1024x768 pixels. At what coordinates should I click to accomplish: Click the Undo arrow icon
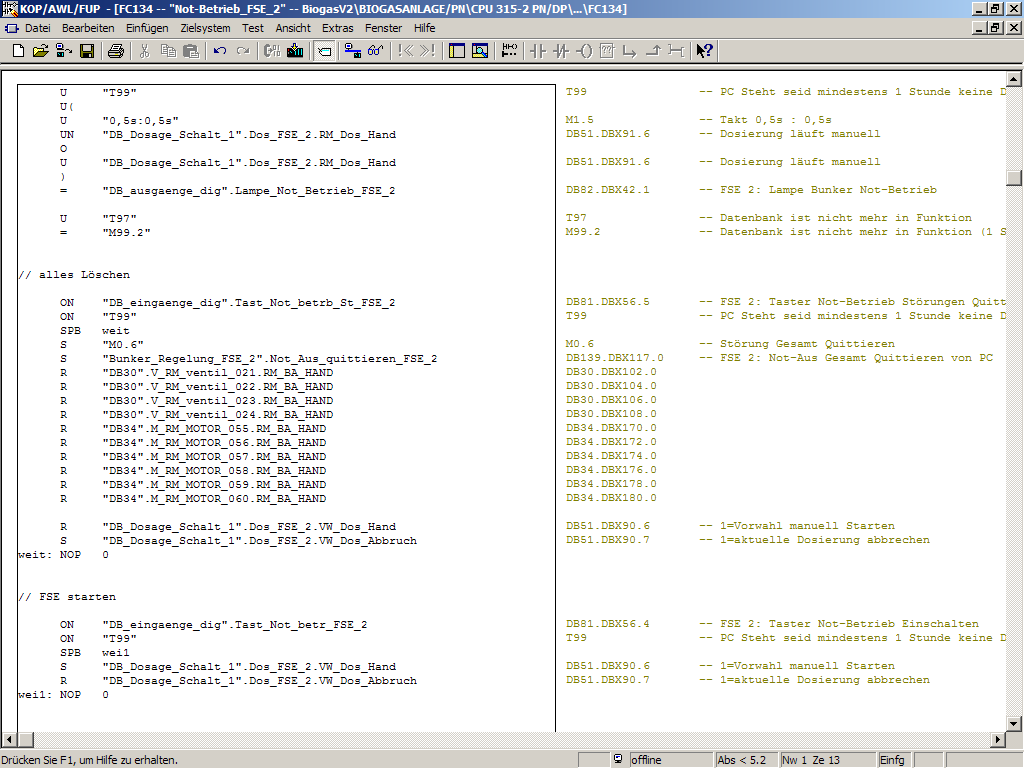point(220,50)
